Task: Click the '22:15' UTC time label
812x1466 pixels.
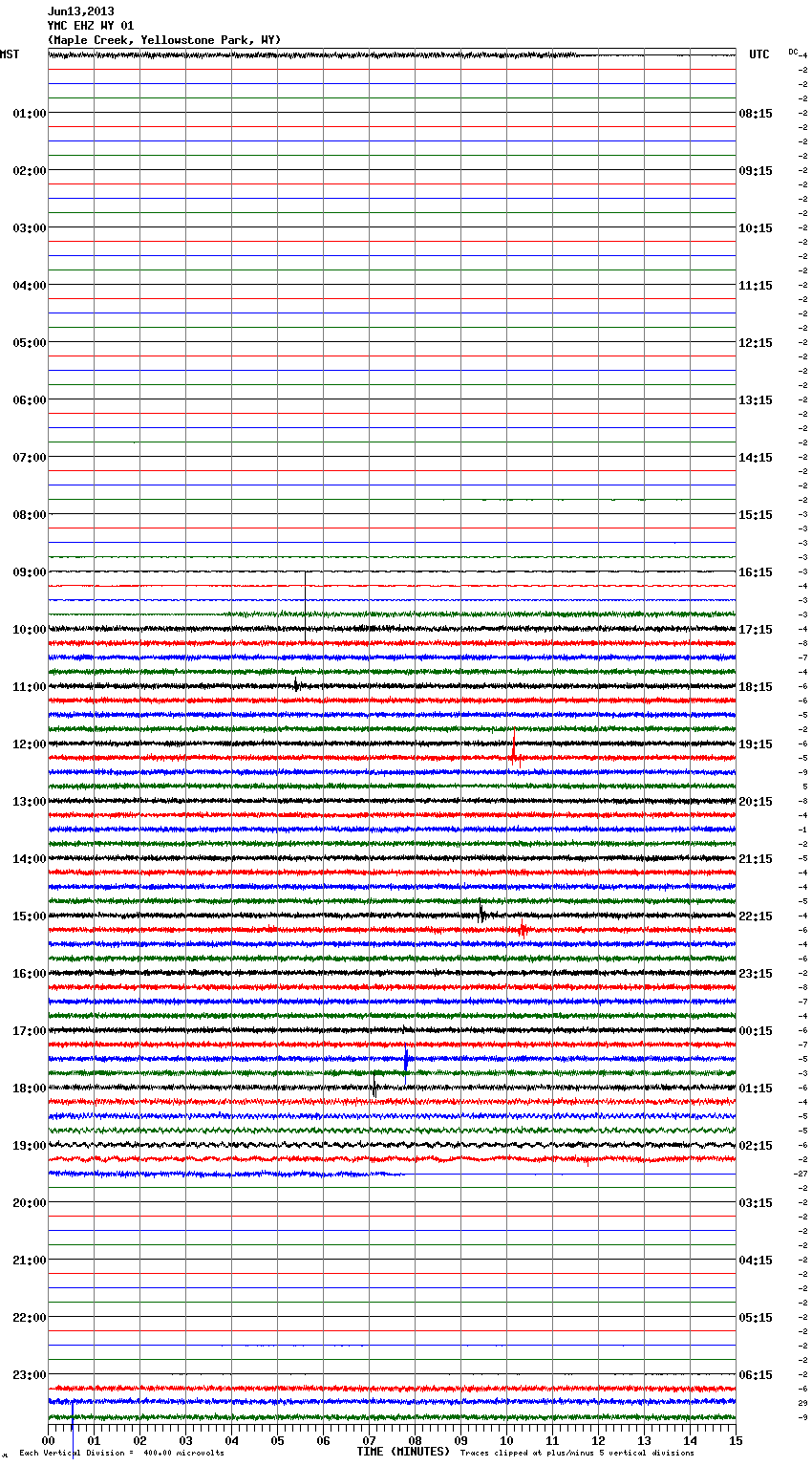Action: point(756,916)
